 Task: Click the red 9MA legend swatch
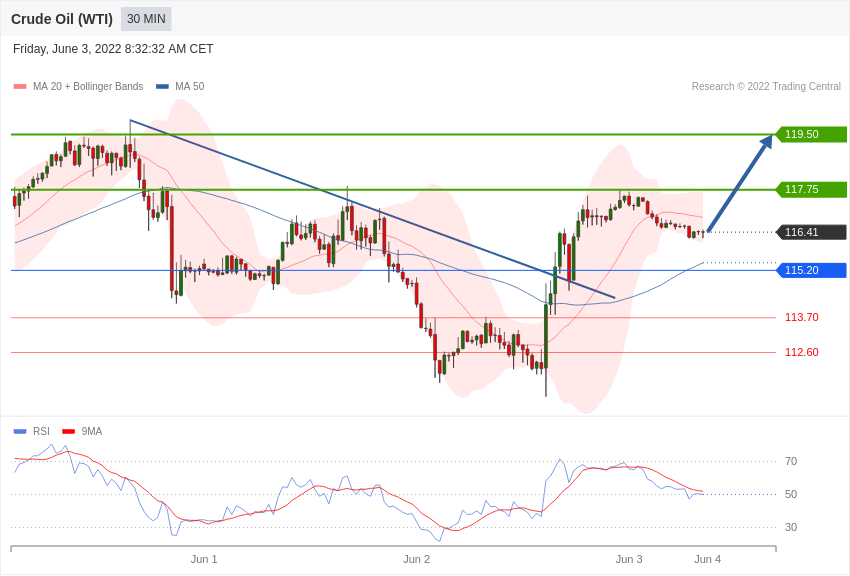68,432
